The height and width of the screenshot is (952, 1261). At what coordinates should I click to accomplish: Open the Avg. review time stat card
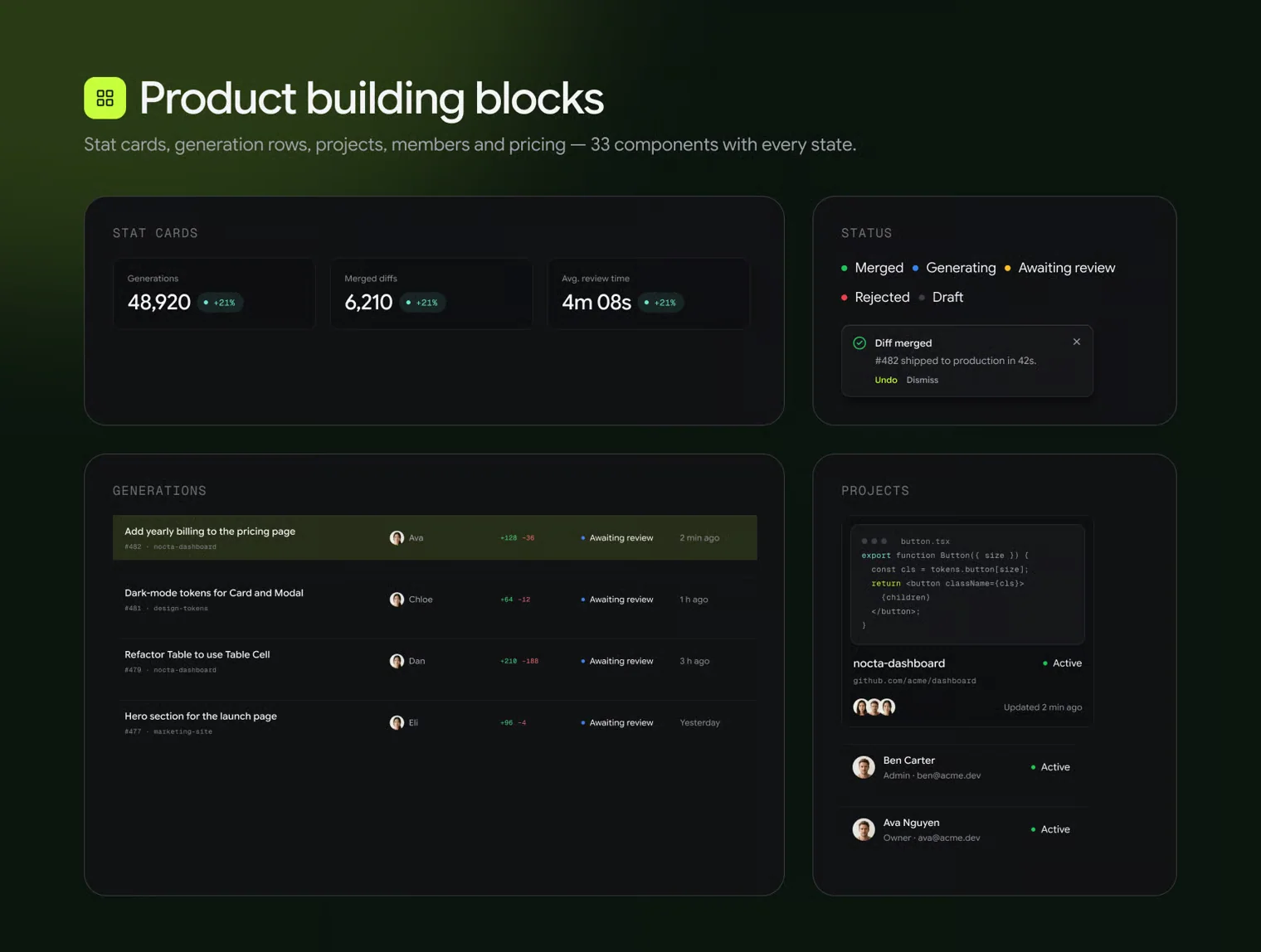point(649,294)
